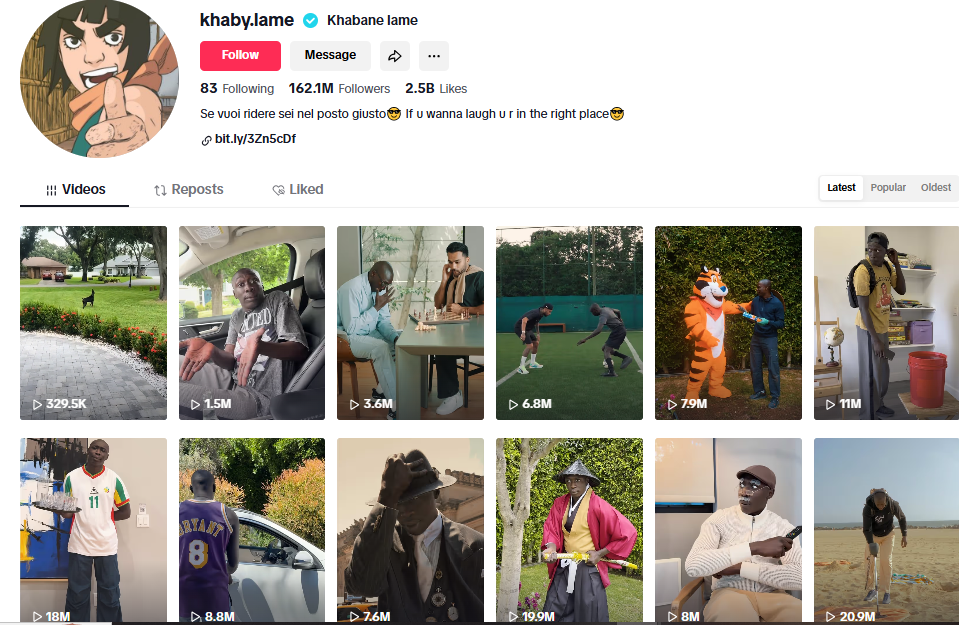The width and height of the screenshot is (964, 632).
Task: Click the blue verified badge icon
Action: click(311, 21)
